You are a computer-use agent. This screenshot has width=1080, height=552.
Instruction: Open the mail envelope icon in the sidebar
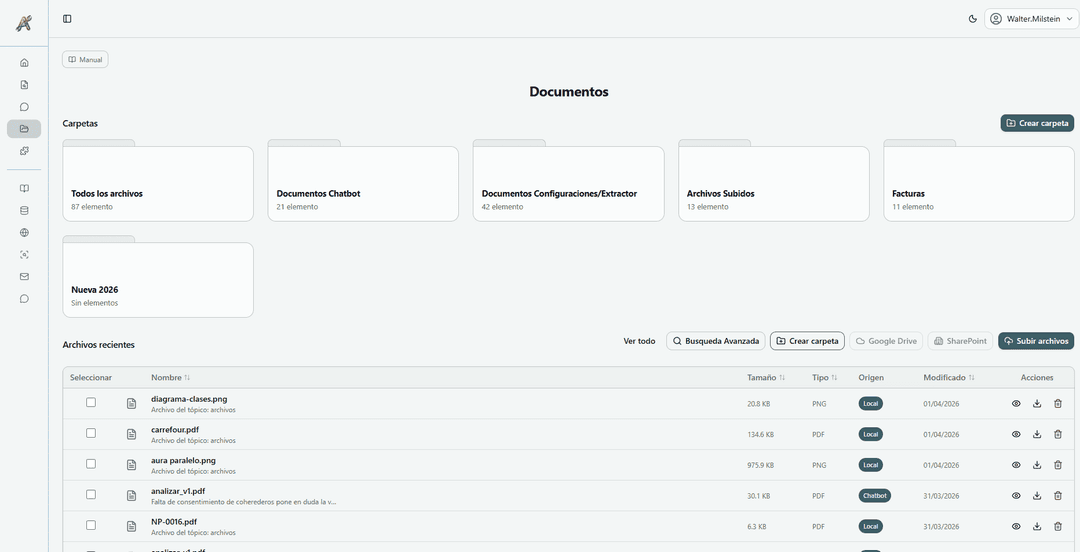pos(24,276)
